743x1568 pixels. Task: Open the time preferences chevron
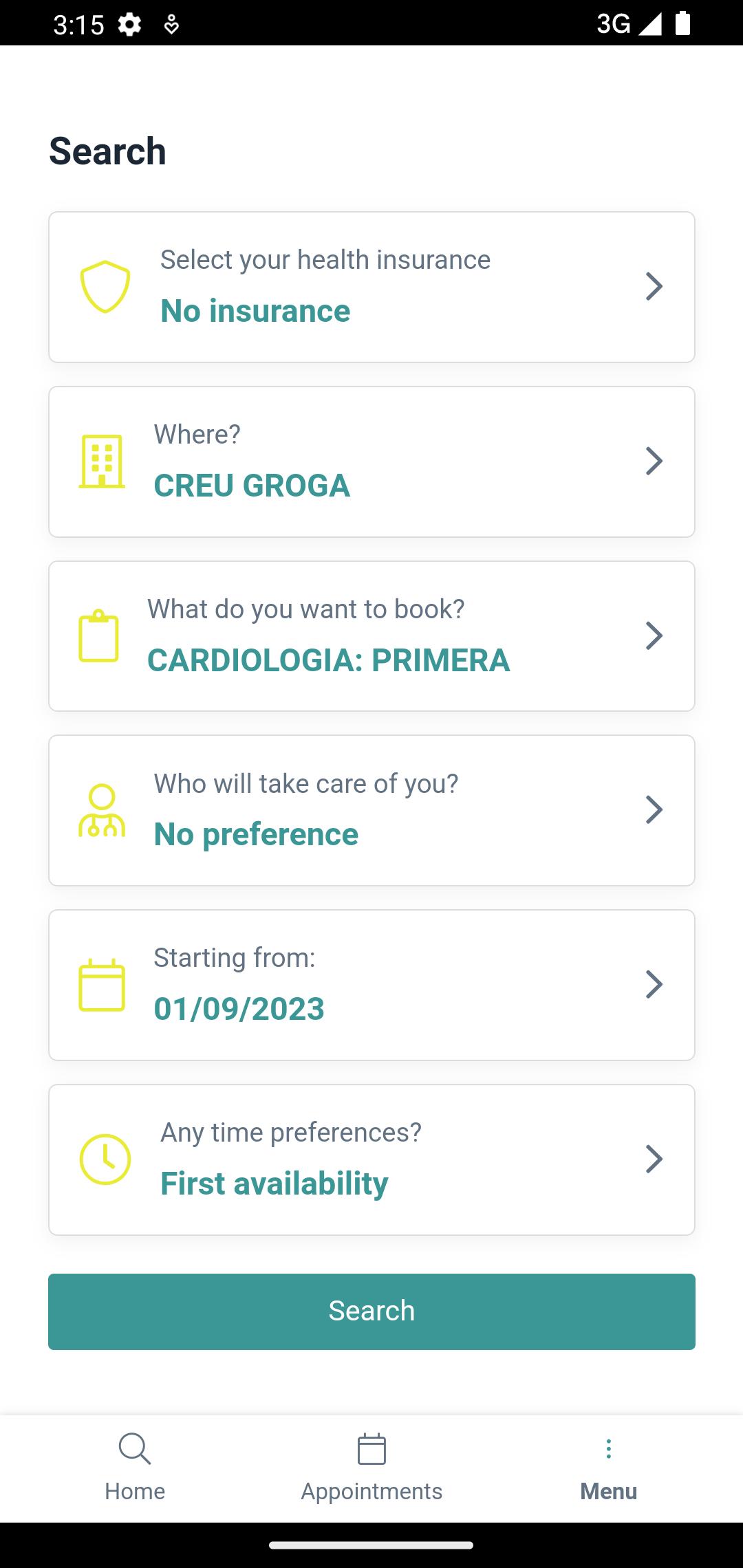654,1159
